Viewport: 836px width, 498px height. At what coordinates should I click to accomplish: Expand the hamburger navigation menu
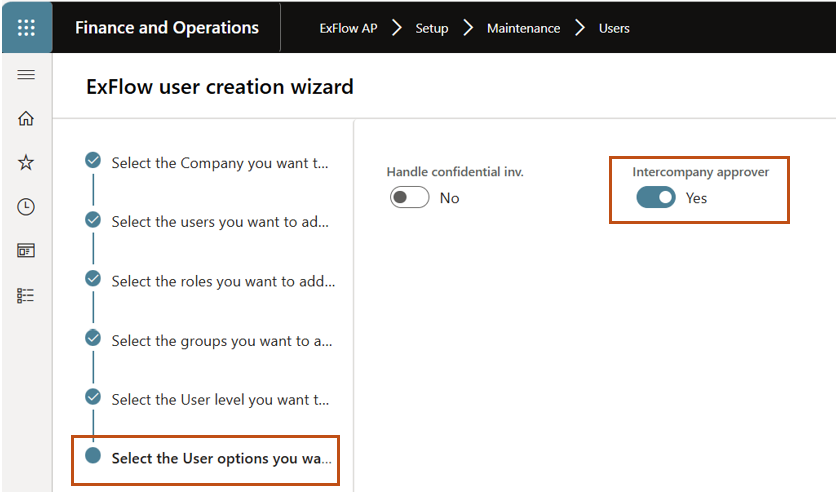coord(26,75)
